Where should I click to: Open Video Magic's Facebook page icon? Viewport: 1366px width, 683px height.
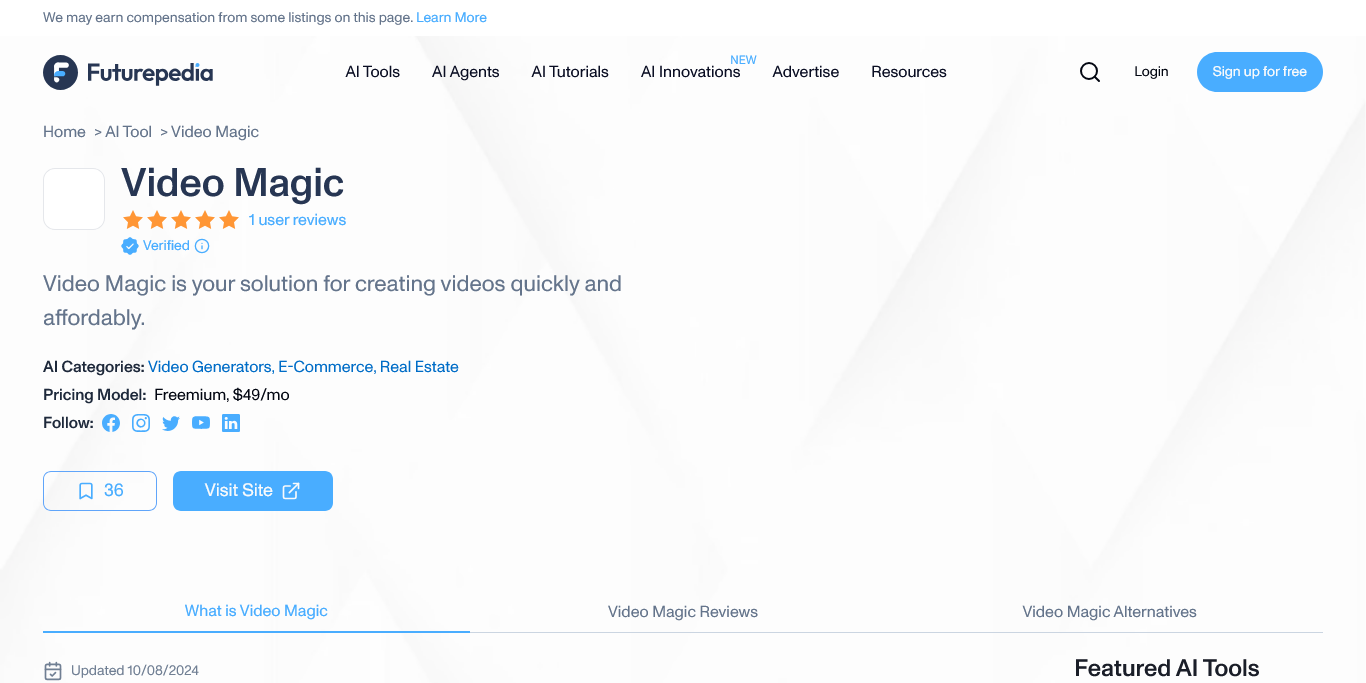(111, 423)
